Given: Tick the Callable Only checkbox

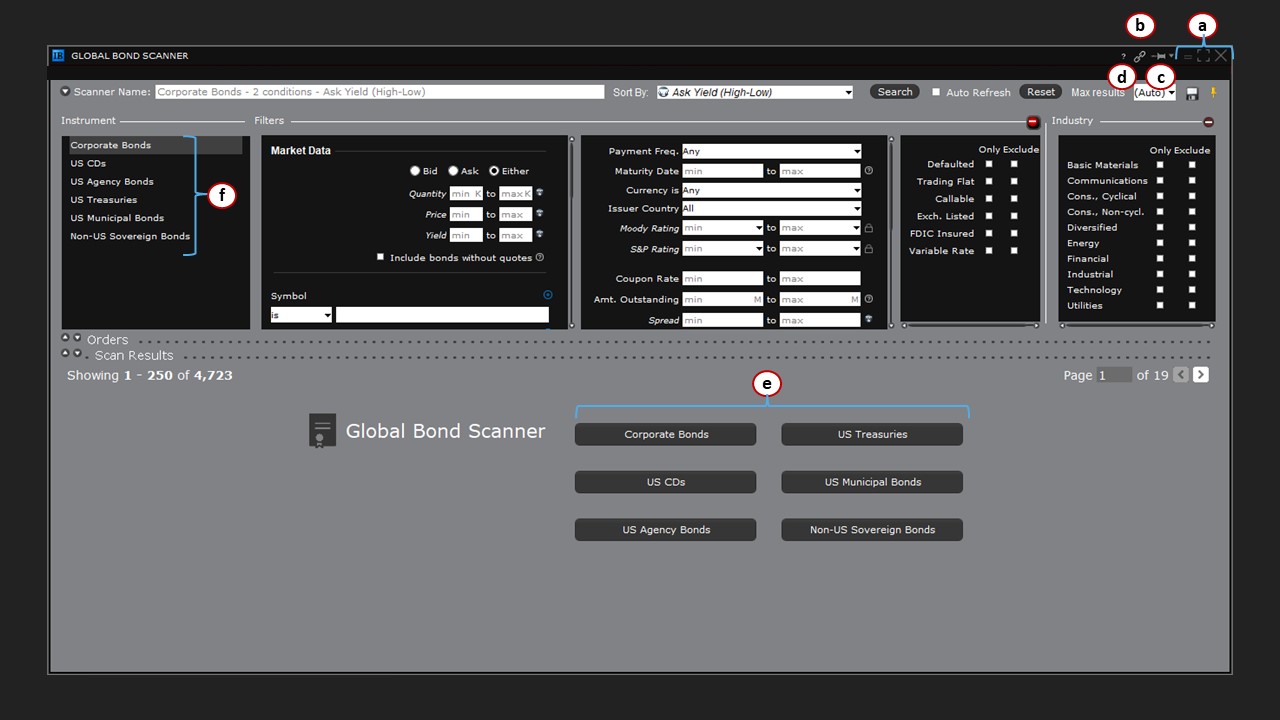Looking at the screenshot, I should pyautogui.click(x=989, y=199).
